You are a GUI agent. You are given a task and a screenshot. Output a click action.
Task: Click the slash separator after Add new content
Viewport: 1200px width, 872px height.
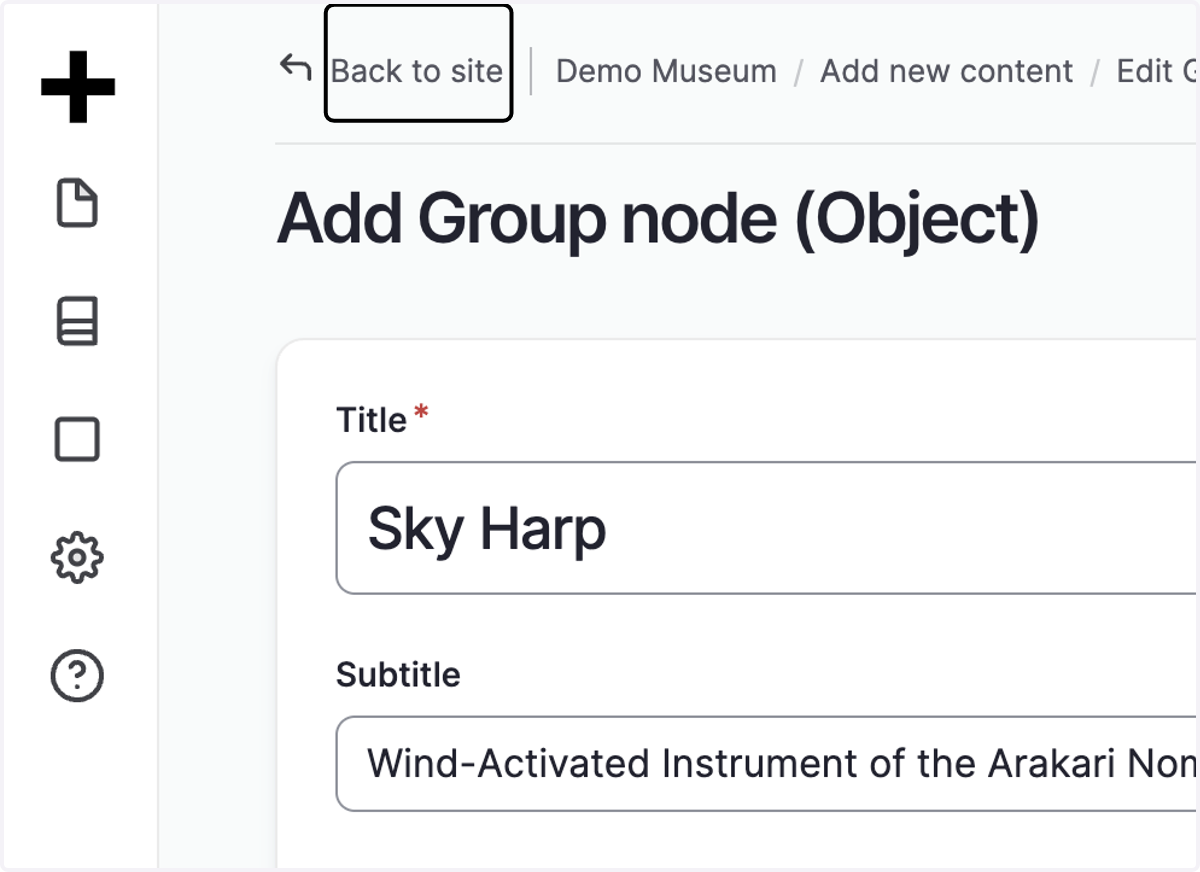(x=1095, y=72)
